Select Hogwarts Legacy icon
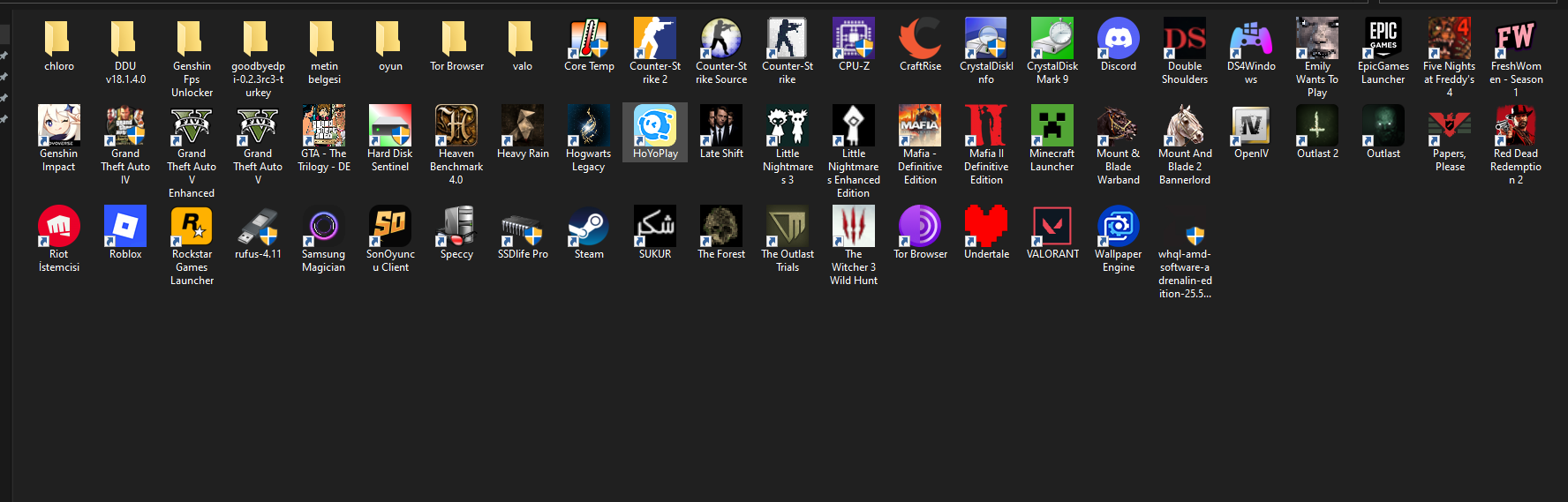 click(x=589, y=125)
